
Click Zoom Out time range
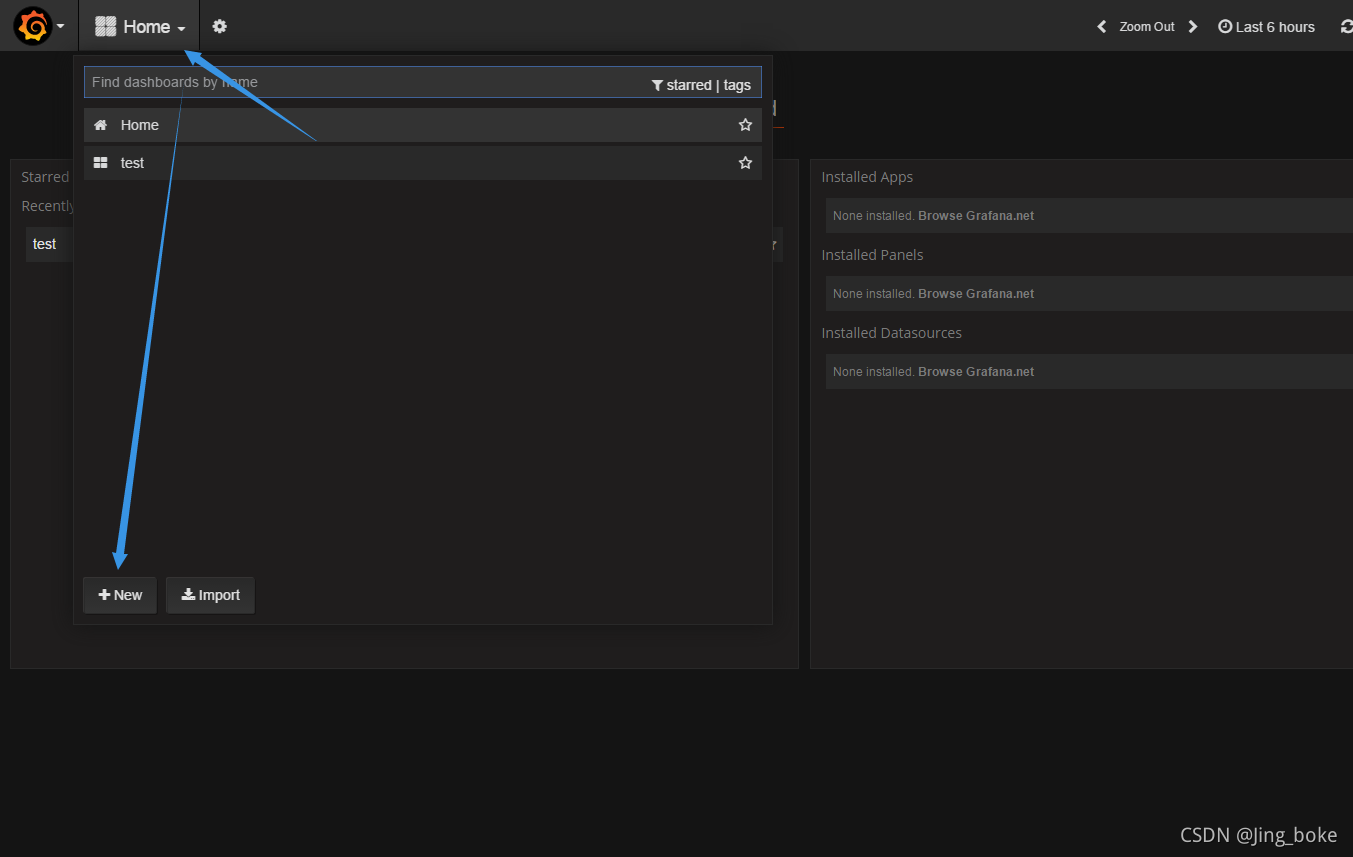click(x=1147, y=27)
